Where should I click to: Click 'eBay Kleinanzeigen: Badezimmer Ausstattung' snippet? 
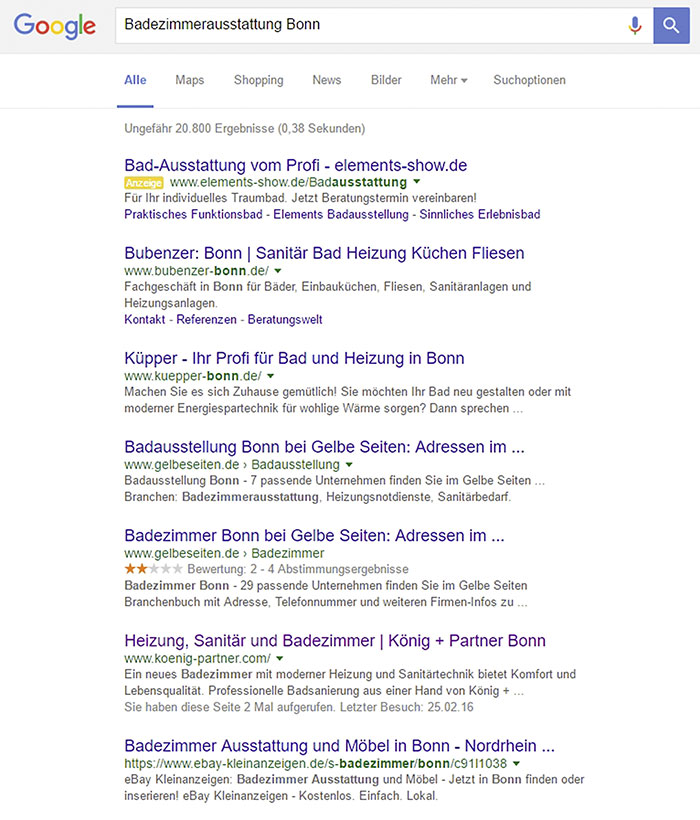click(x=354, y=788)
